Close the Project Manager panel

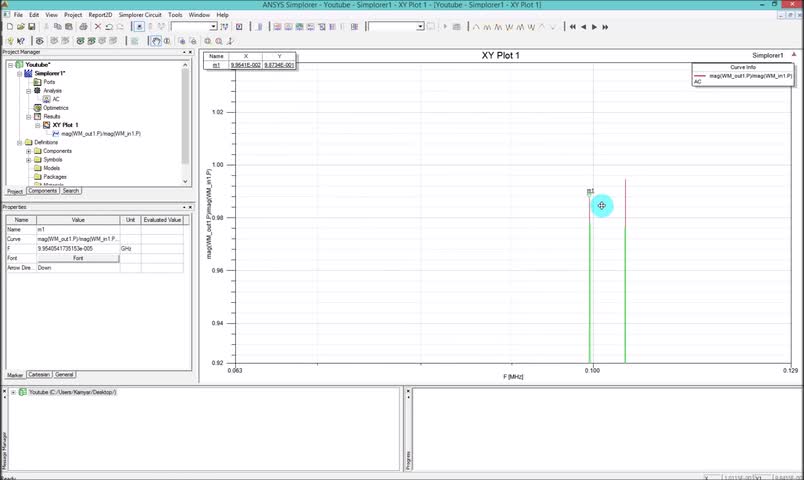[x=191, y=52]
